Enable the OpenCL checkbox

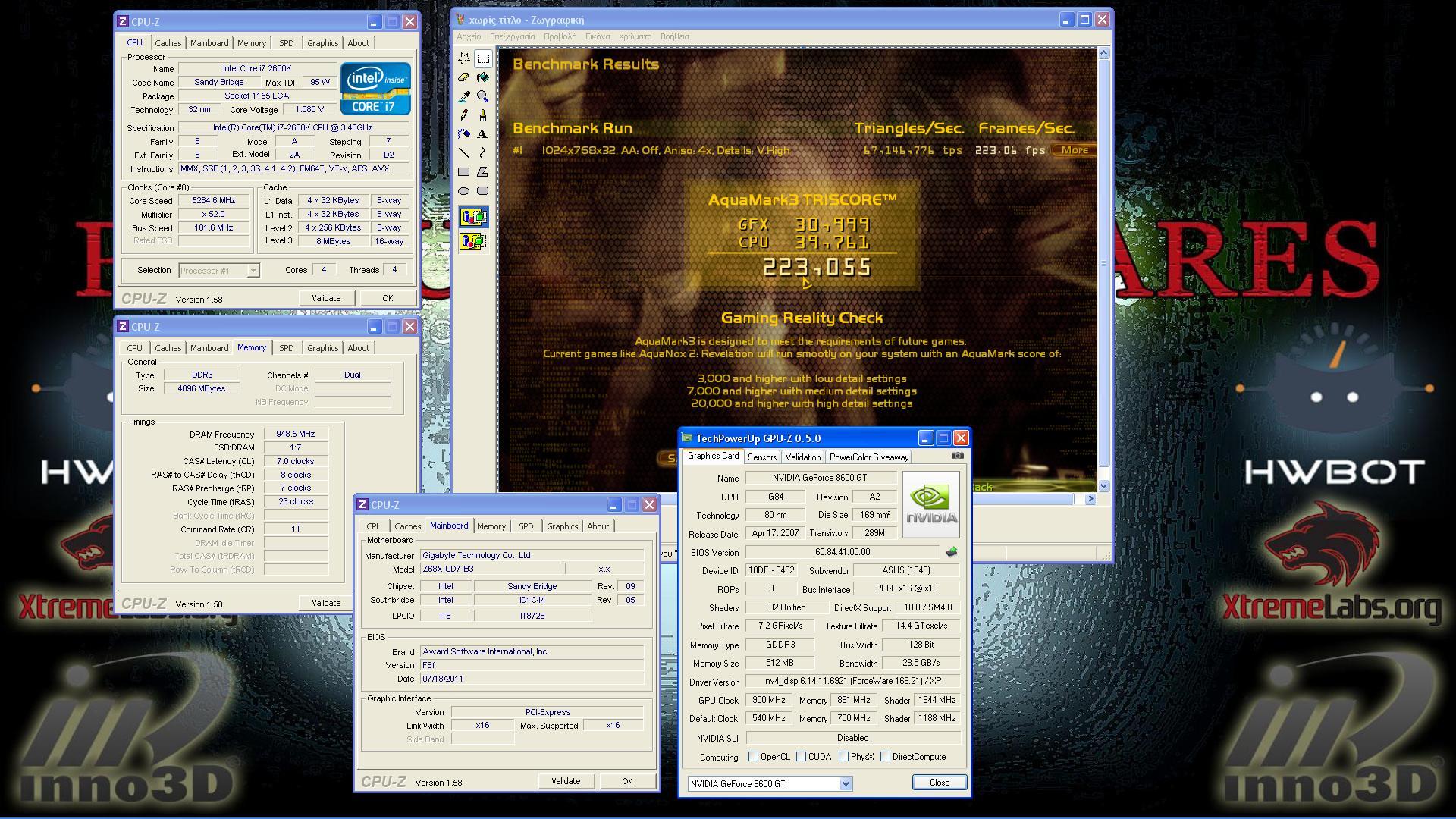tap(753, 757)
